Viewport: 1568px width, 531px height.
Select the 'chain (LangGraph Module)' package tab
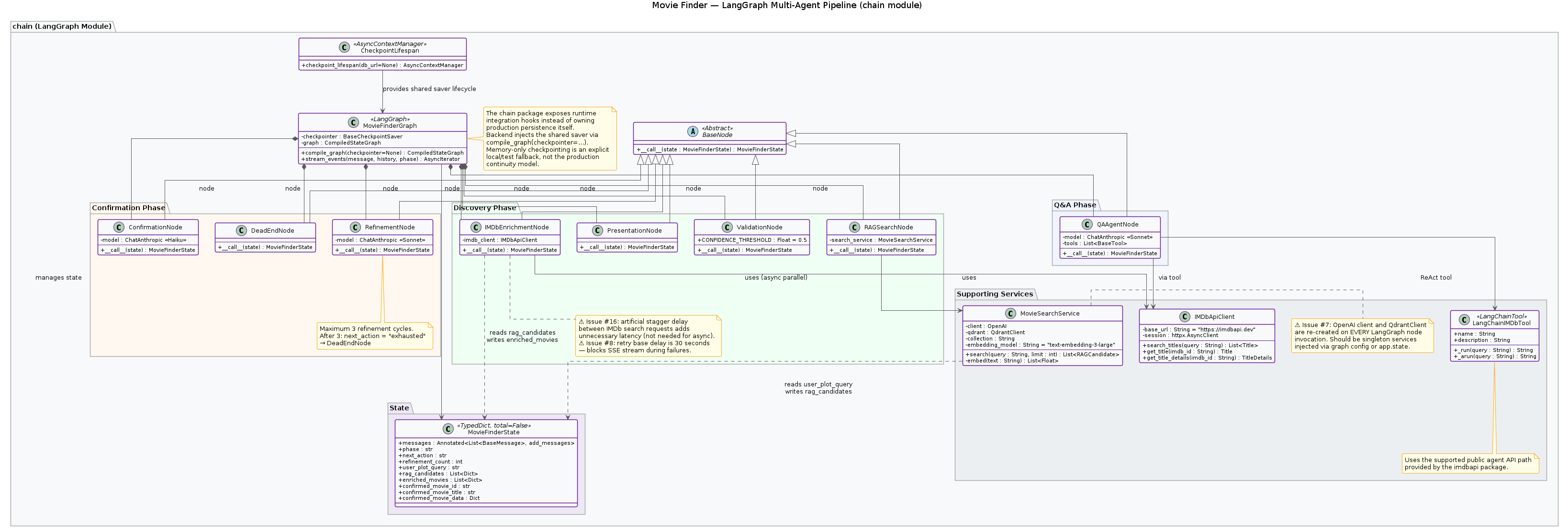(62, 26)
